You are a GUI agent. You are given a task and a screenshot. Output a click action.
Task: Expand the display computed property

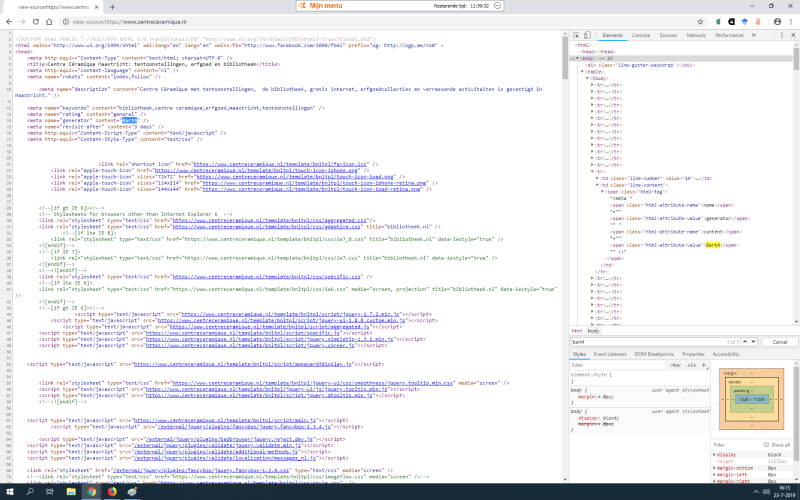click(x=716, y=454)
